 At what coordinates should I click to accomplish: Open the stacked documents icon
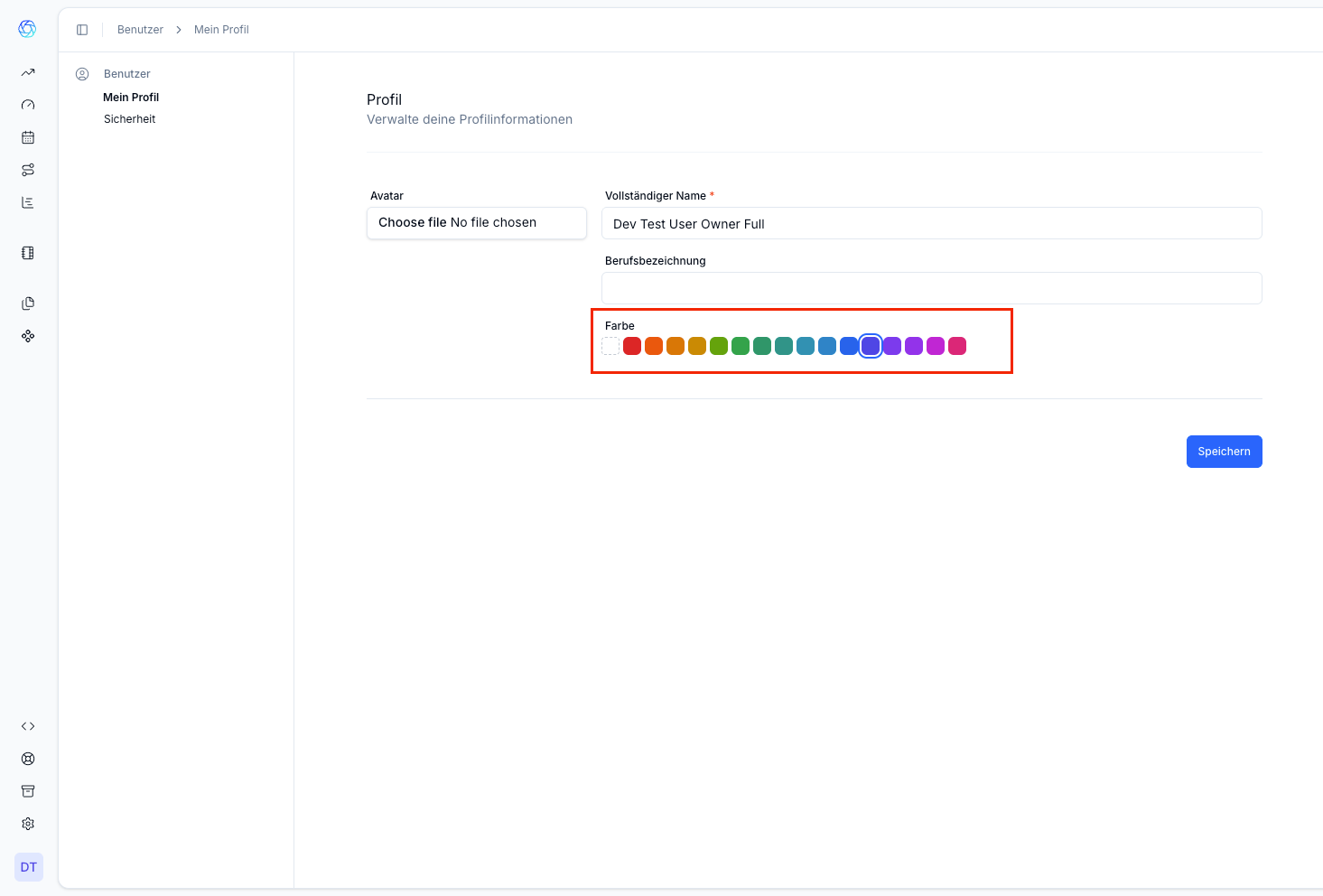(28, 303)
